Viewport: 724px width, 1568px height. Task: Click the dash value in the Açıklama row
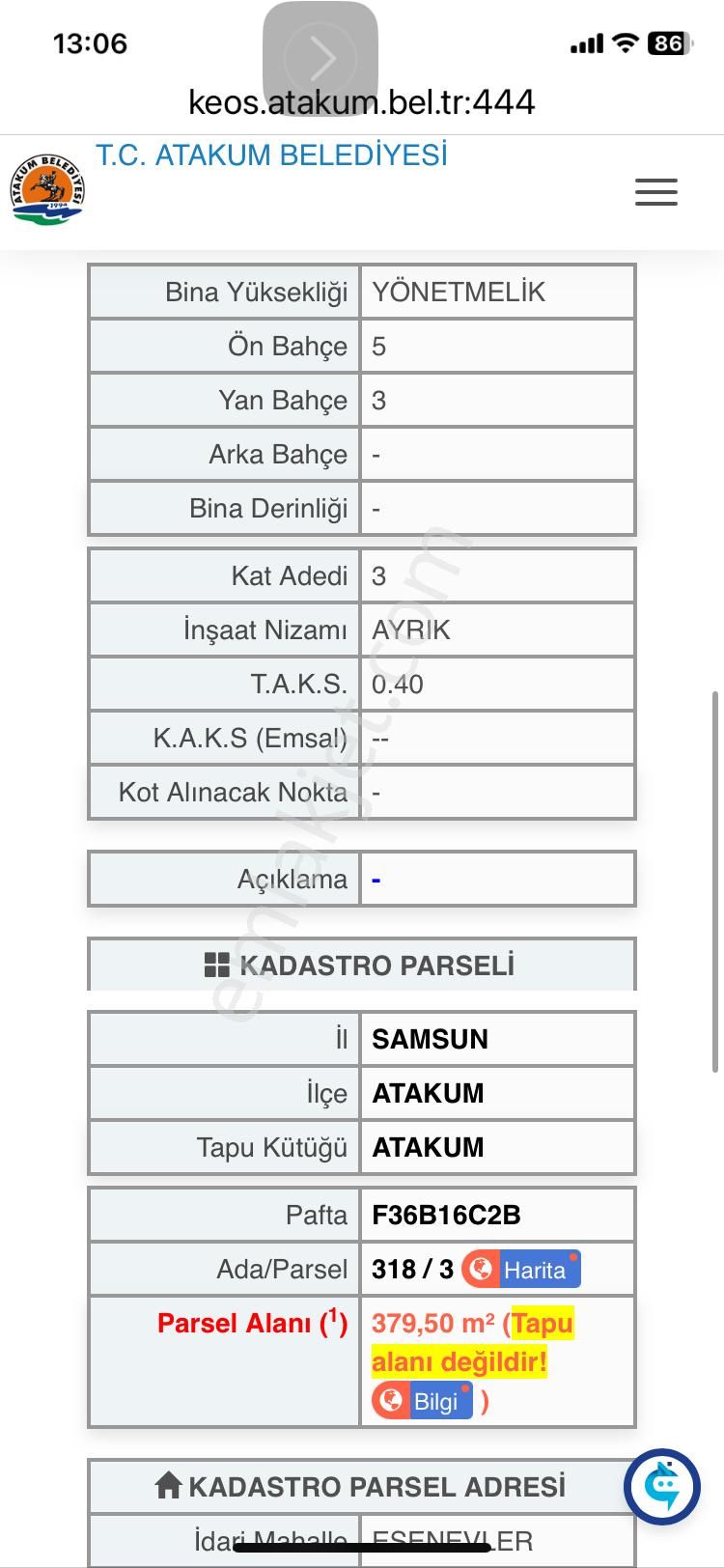click(x=377, y=879)
